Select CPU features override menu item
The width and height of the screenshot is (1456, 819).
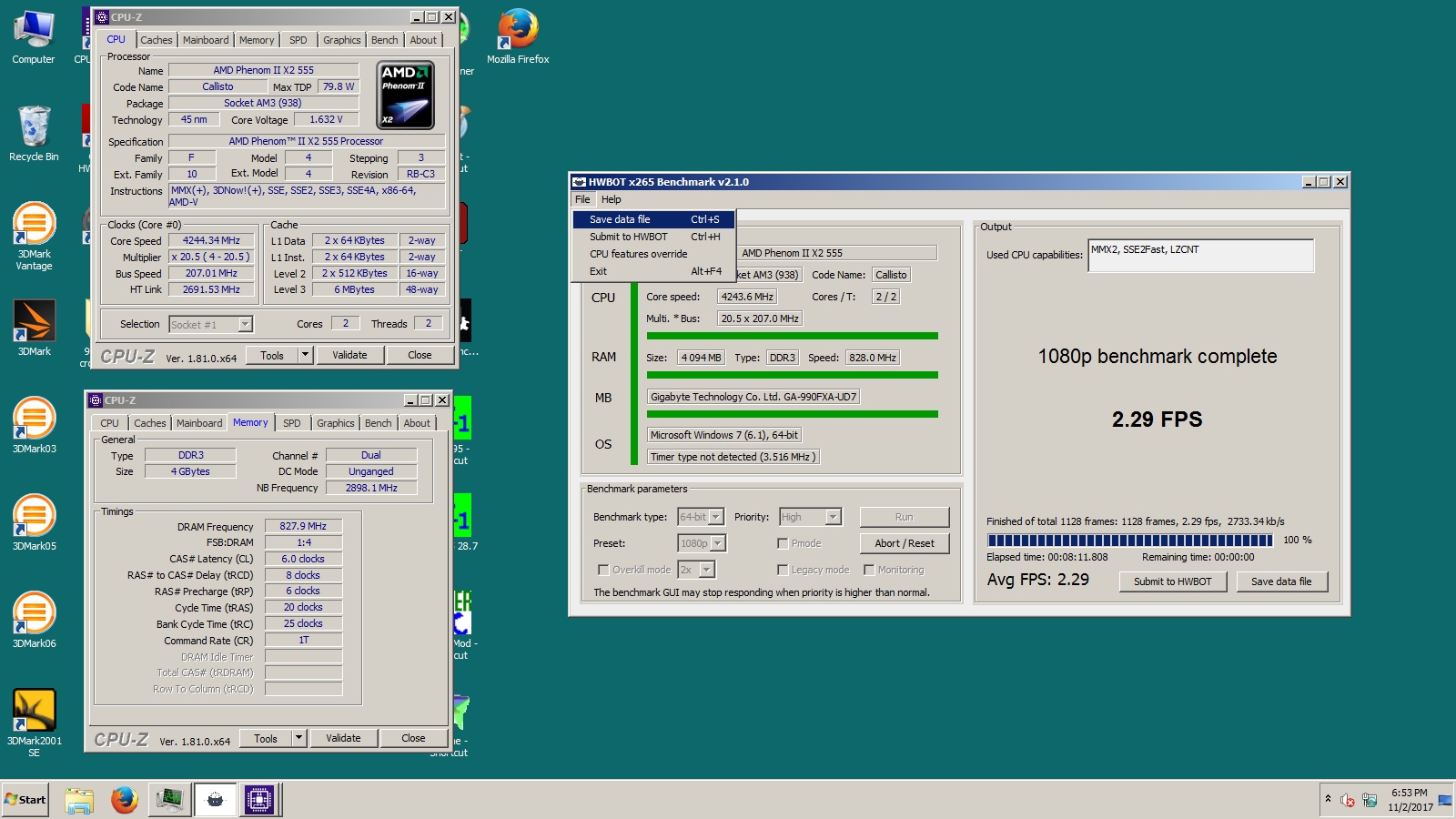click(653, 254)
